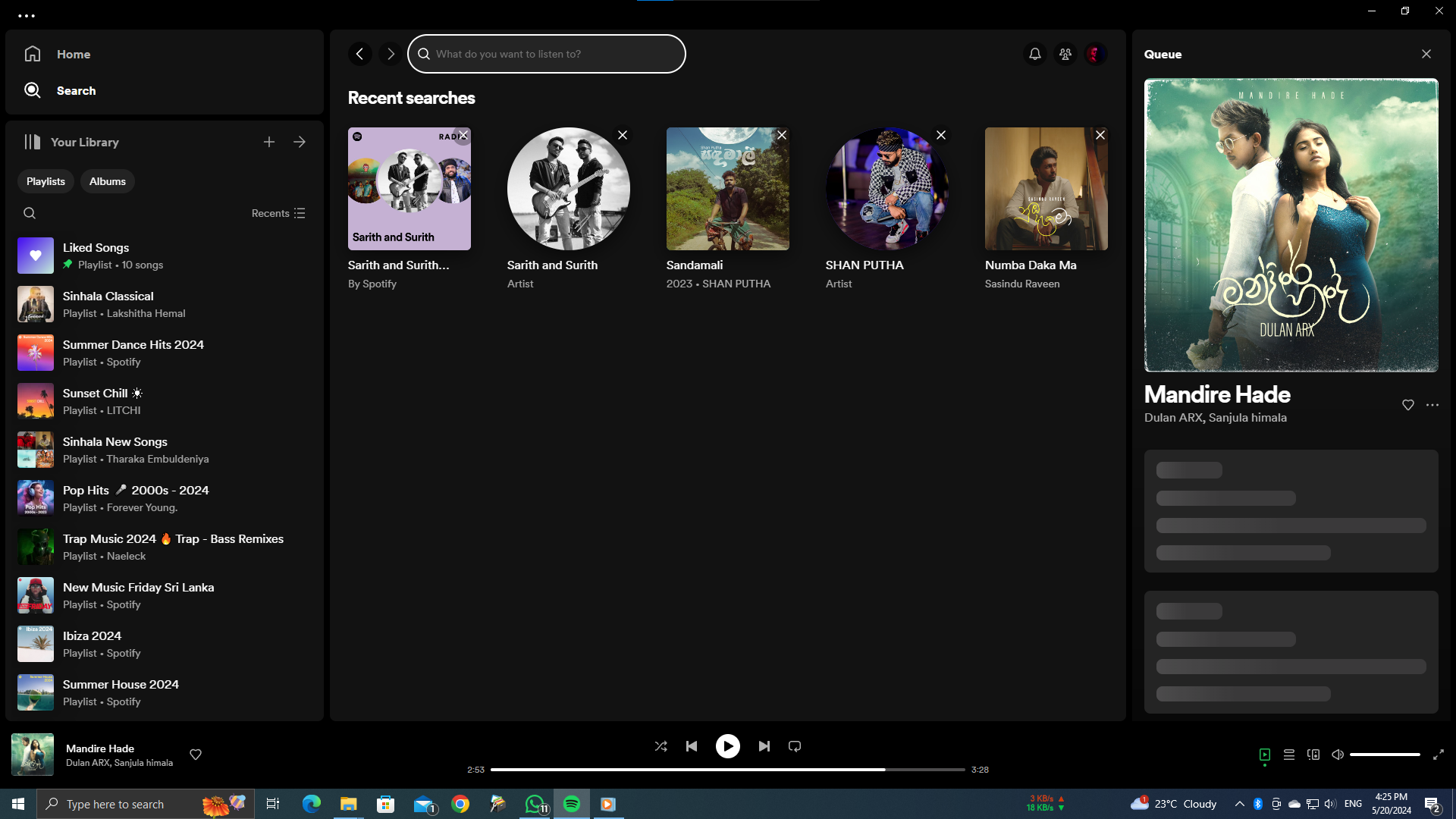The width and height of the screenshot is (1456, 819).
Task: Seek in the song progress bar
Action: click(728, 770)
